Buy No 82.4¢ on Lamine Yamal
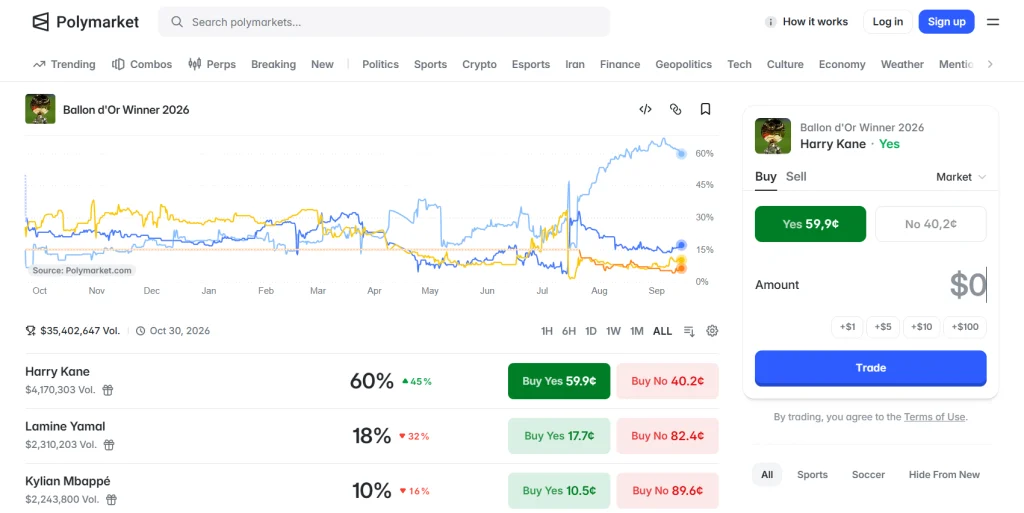Screen dimensions: 1024x513 coord(667,436)
